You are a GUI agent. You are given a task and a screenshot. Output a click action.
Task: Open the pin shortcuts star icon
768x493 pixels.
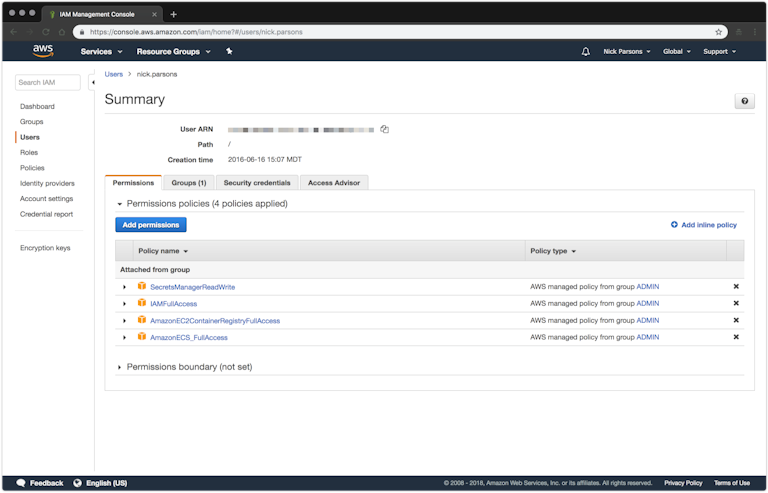[x=229, y=51]
